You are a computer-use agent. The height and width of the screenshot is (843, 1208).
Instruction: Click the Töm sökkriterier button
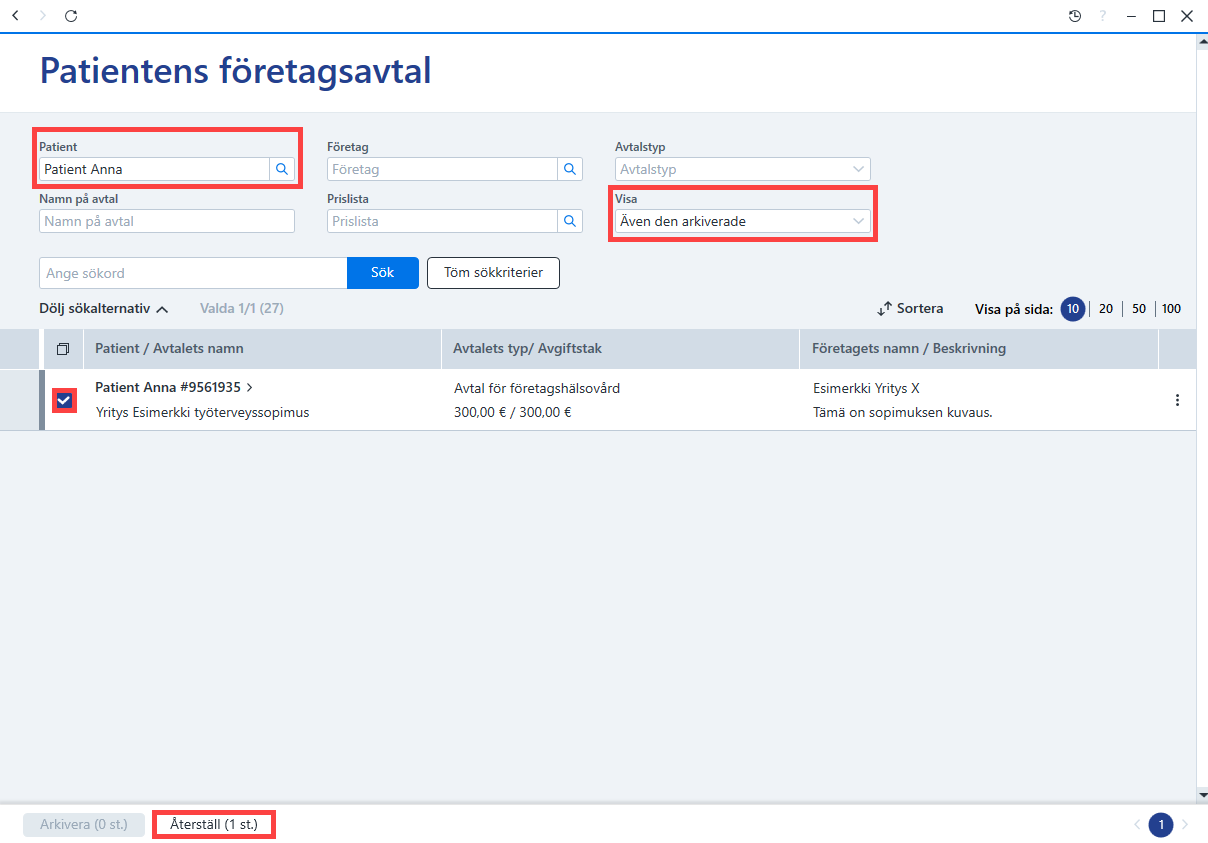(x=493, y=273)
